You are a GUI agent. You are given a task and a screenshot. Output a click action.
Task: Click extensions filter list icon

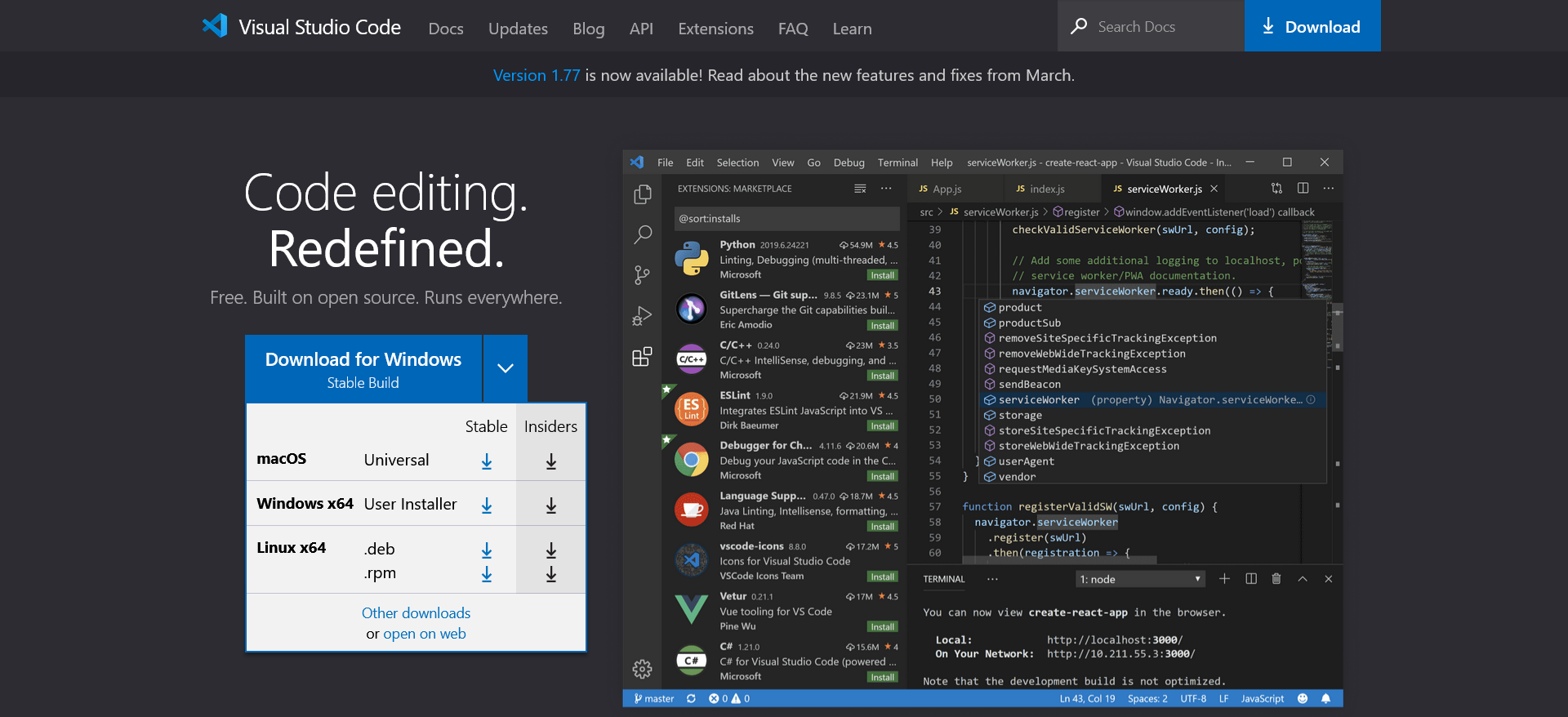(860, 189)
